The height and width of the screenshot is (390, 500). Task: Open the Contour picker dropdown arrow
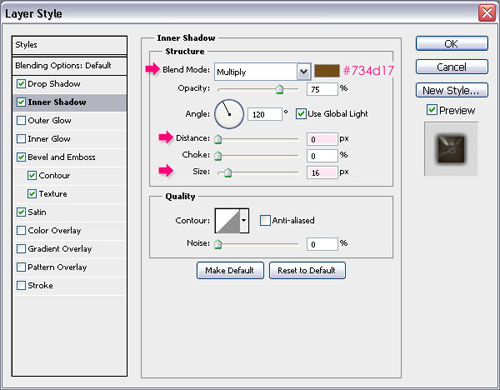[x=244, y=220]
